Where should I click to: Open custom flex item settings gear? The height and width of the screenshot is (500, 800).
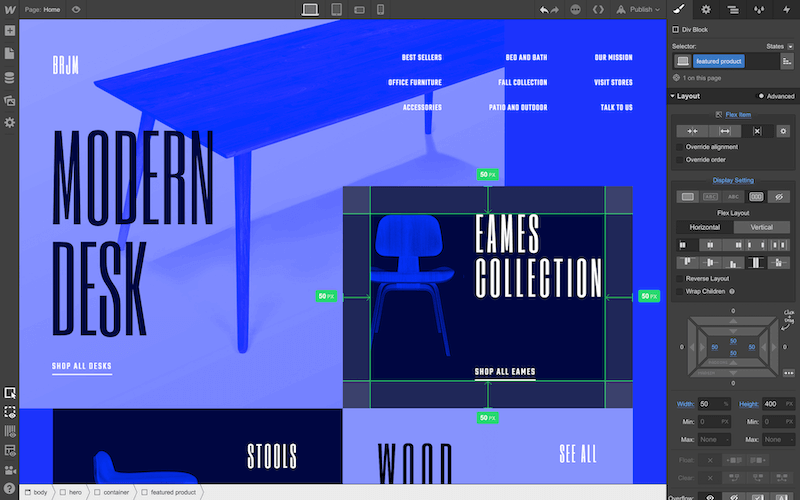coord(783,131)
